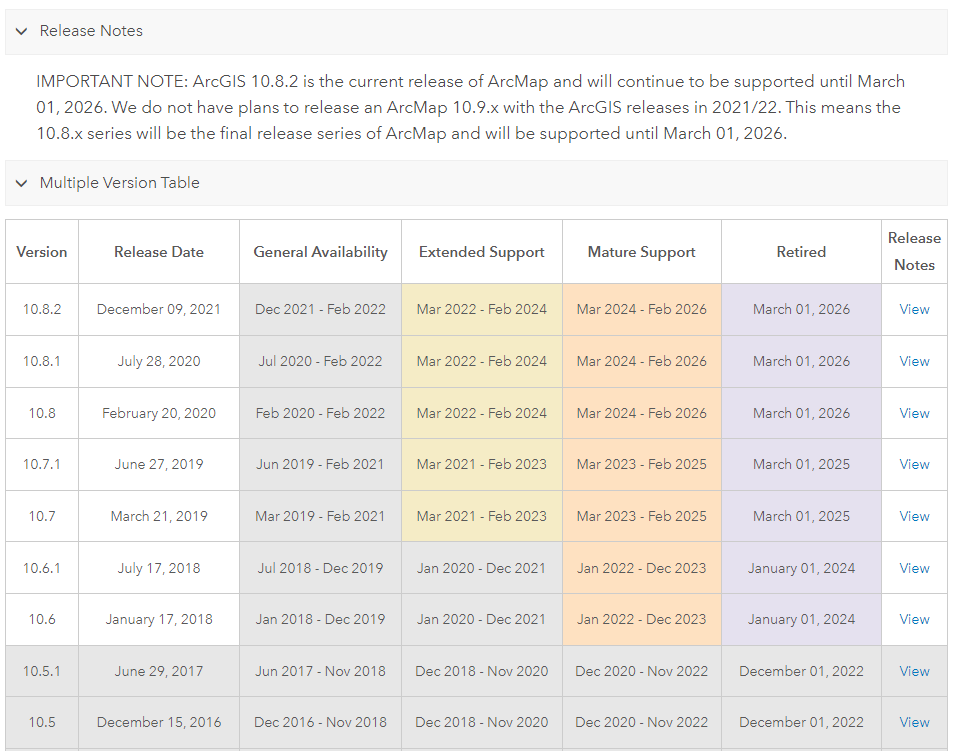Open release notes for version 10.7.1
This screenshot has width=954, height=751.
pyautogui.click(x=913, y=464)
